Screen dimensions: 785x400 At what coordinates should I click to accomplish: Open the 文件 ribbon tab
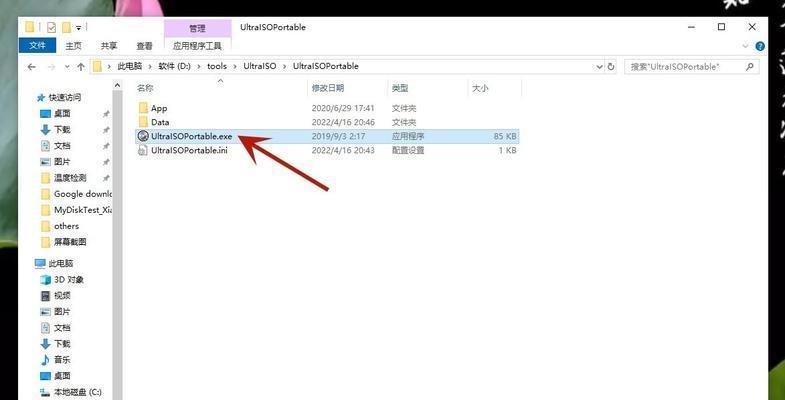click(38, 46)
